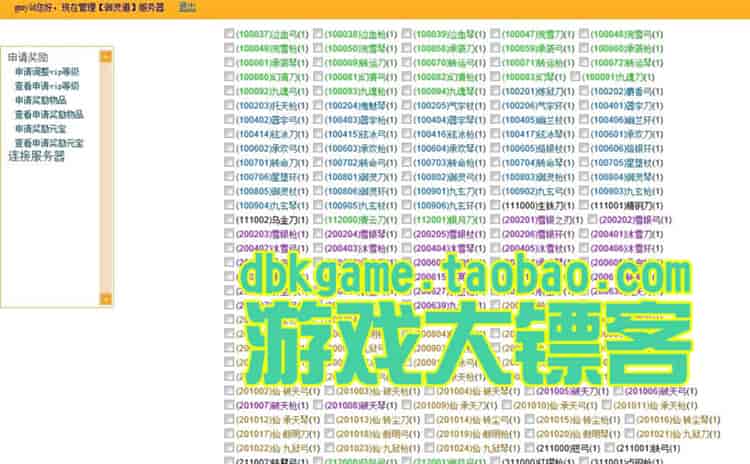Open 申请调整vip等级 menu item
The height and width of the screenshot is (464, 750).
click(x=47, y=73)
